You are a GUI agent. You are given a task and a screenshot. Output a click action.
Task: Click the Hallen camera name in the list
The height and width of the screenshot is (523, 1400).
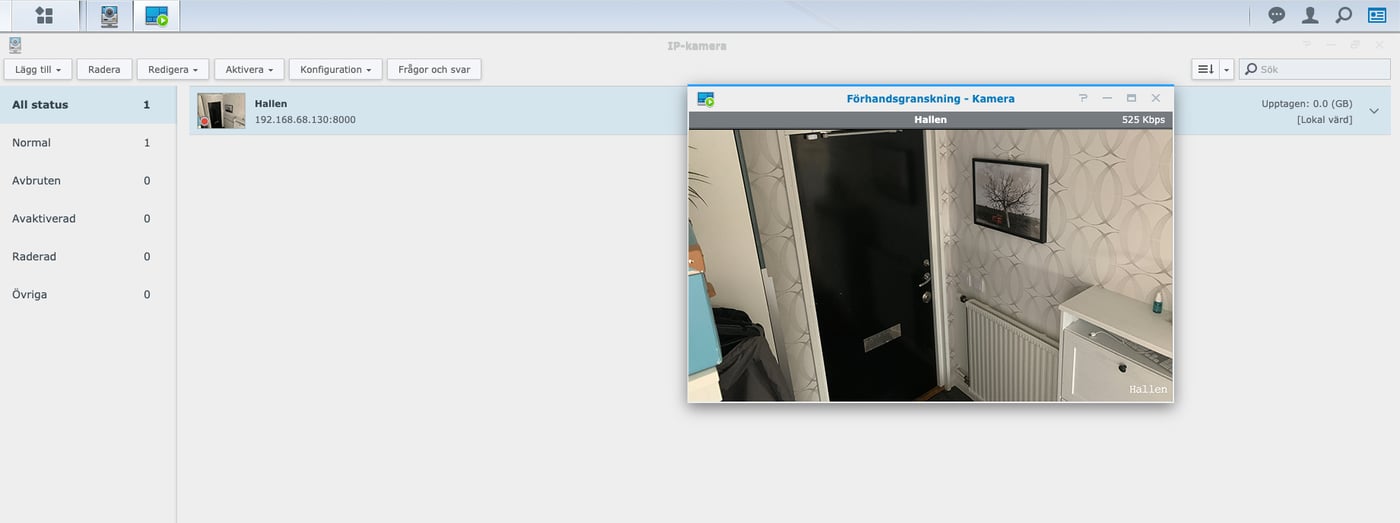pyautogui.click(x=270, y=103)
